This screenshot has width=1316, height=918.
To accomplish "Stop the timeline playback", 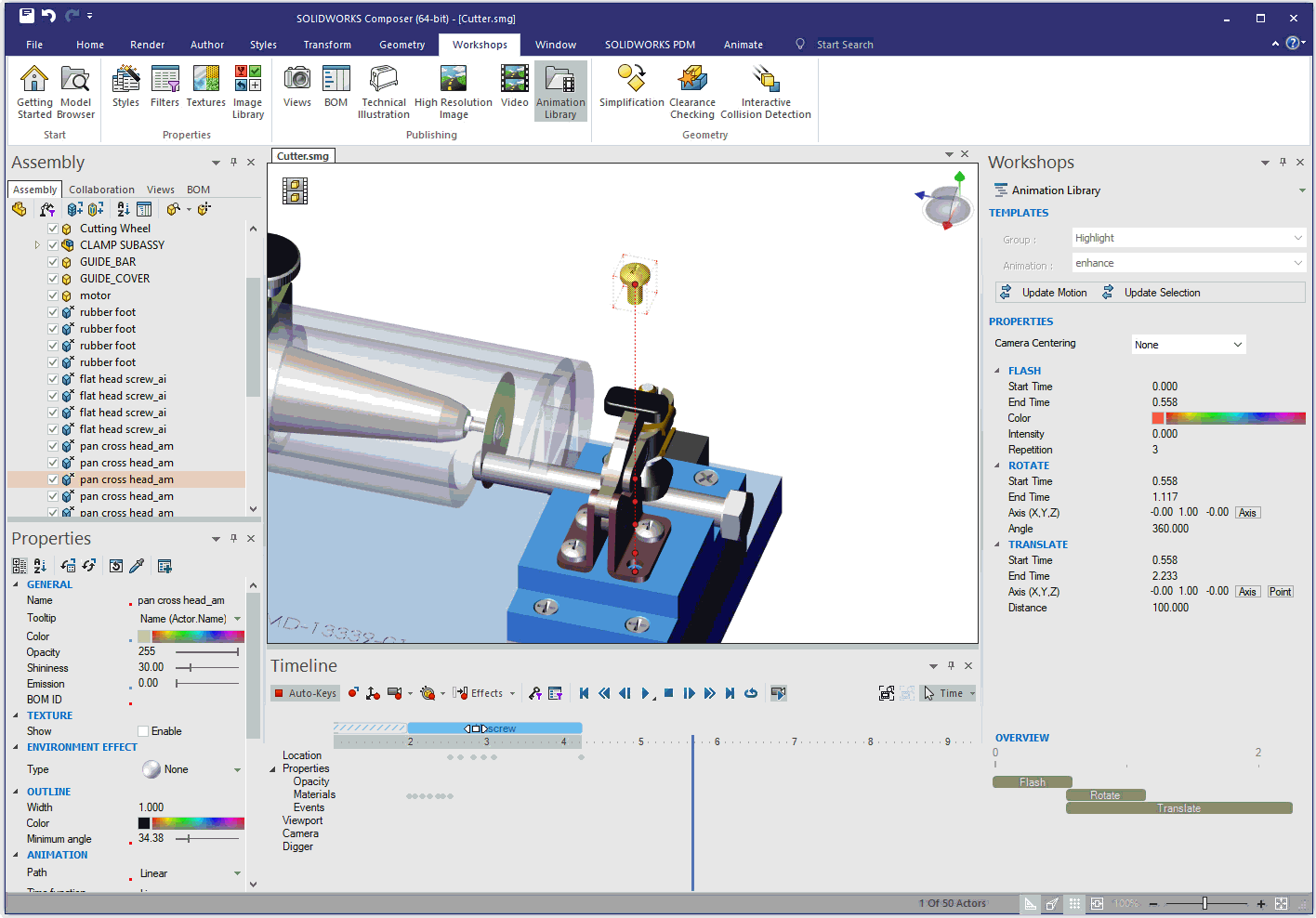I will tap(668, 693).
